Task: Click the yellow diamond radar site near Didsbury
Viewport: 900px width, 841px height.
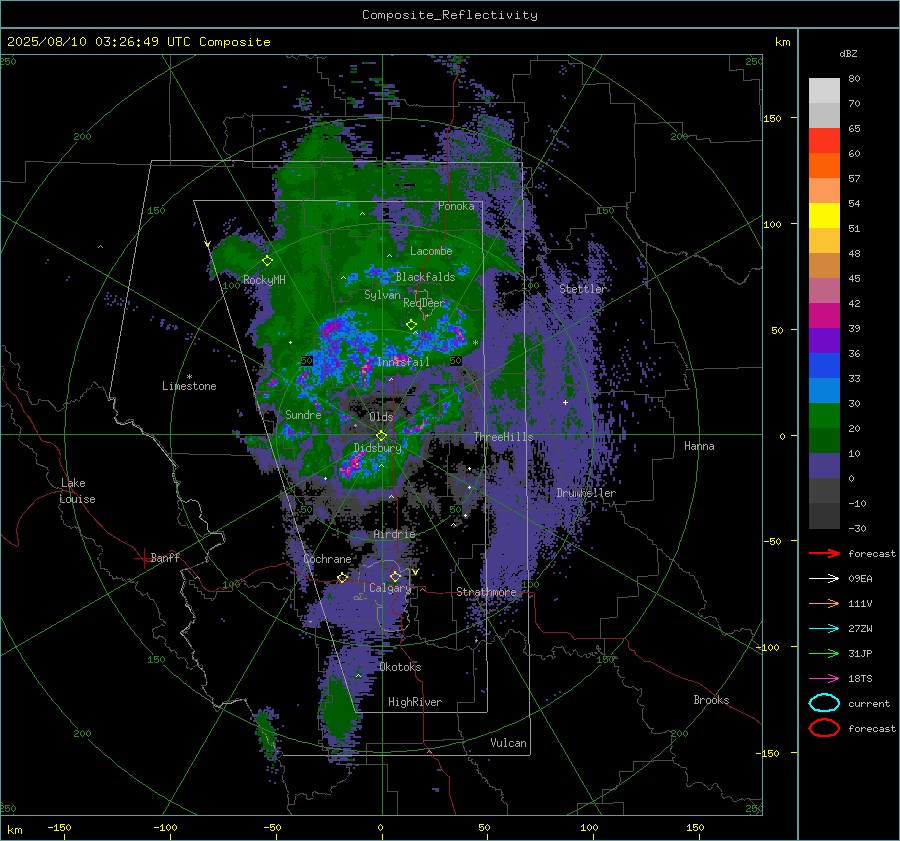Action: click(382, 436)
